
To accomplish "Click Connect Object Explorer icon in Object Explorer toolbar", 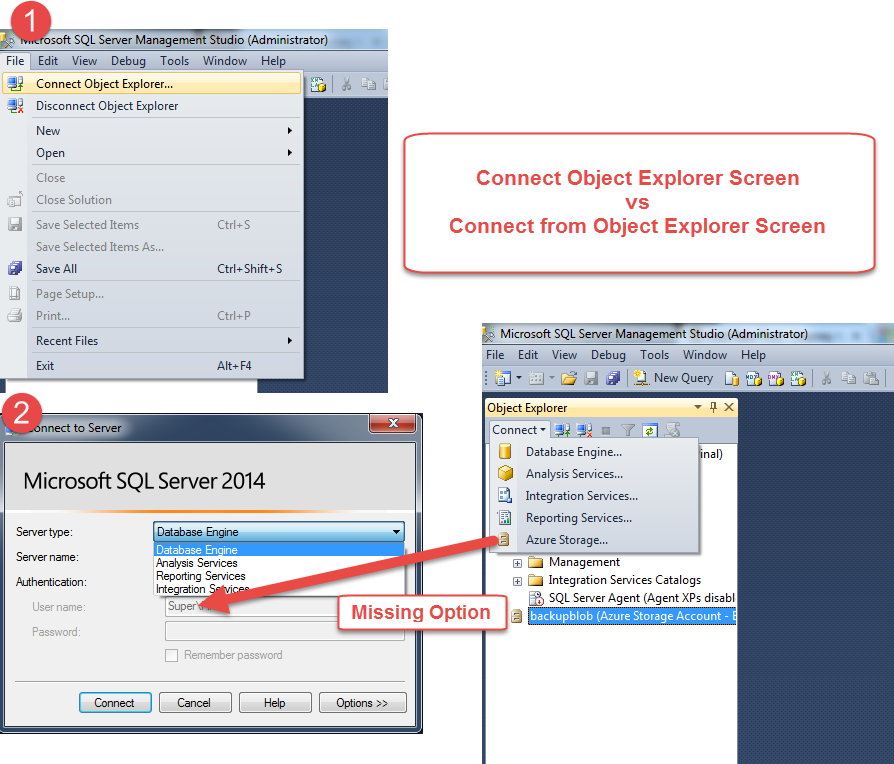I will 562,430.
